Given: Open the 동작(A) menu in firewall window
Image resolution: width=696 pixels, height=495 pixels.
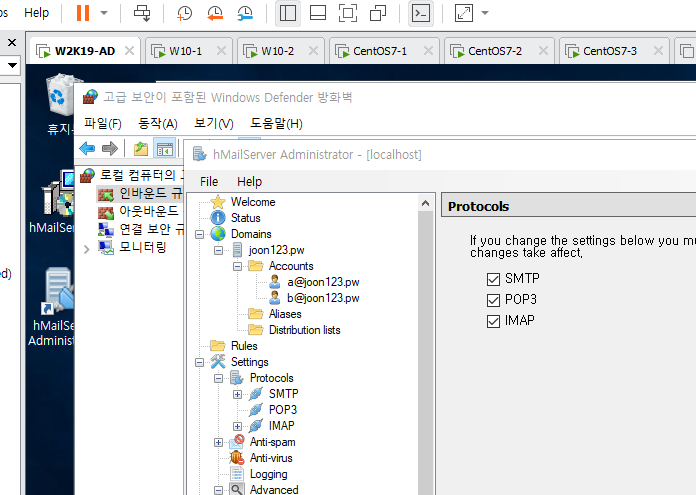Looking at the screenshot, I should [x=158, y=123].
